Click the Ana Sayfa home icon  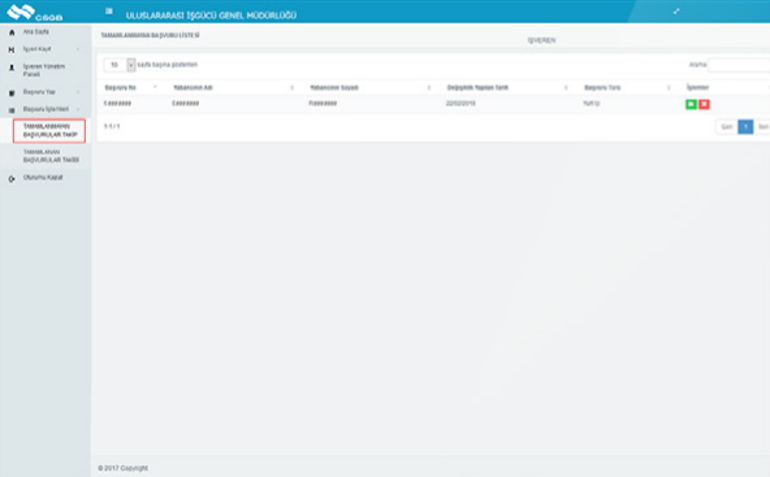coord(11,32)
